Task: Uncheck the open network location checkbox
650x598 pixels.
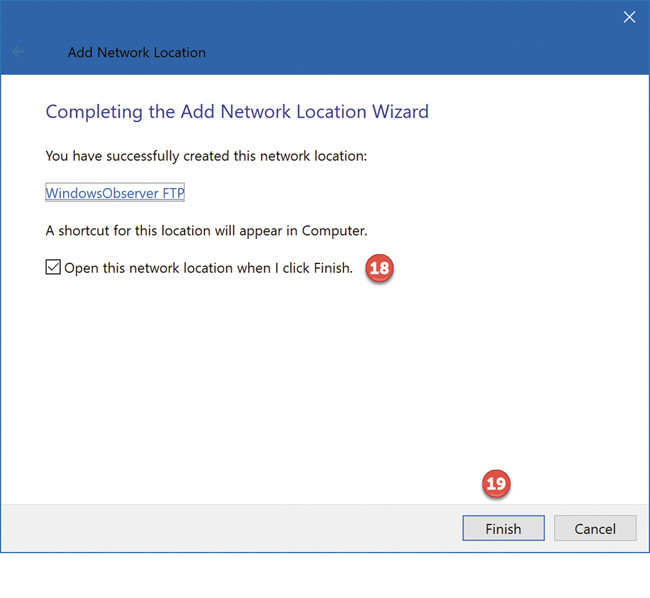Action: pos(53,268)
